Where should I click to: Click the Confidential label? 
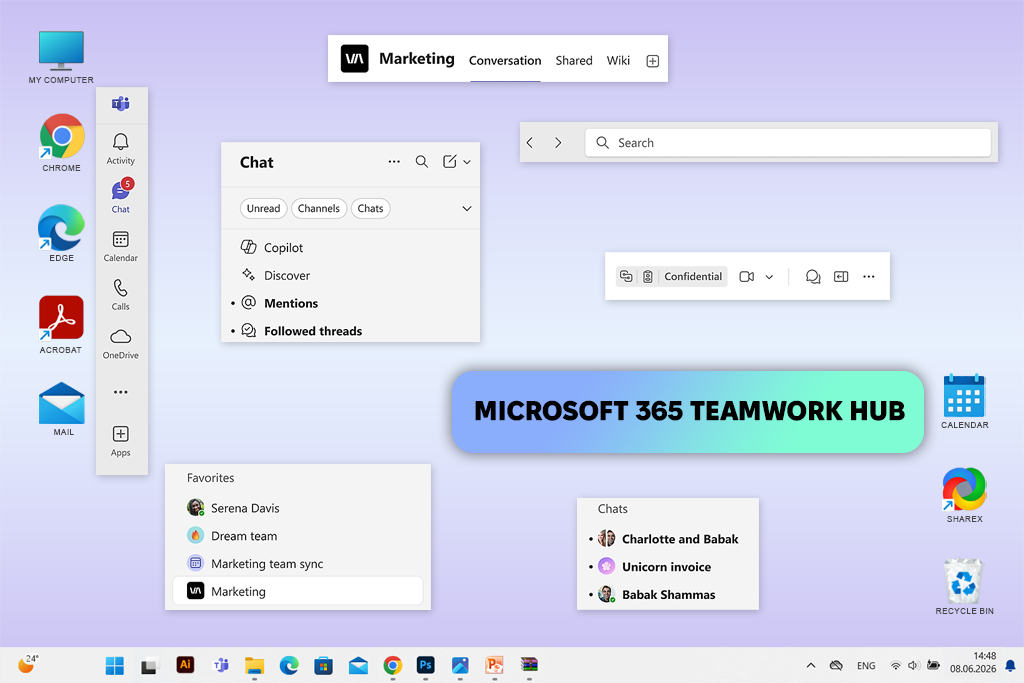693,276
